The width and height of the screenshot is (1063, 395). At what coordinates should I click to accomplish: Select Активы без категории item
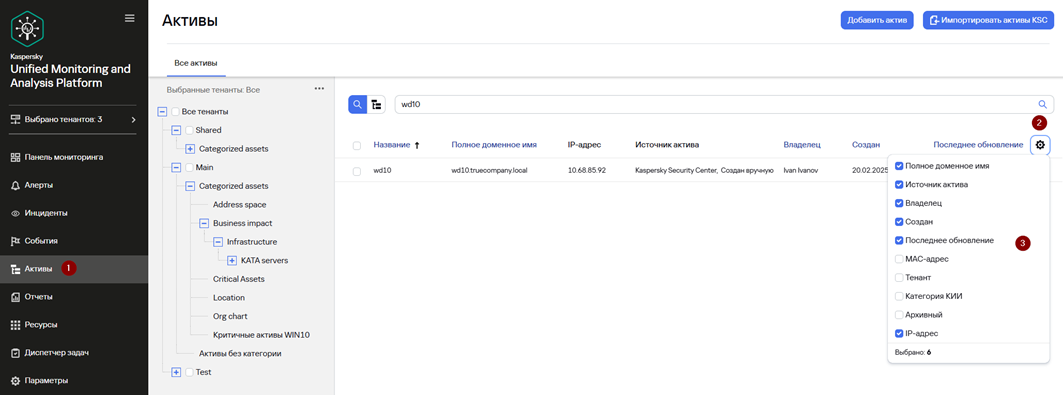[240, 353]
